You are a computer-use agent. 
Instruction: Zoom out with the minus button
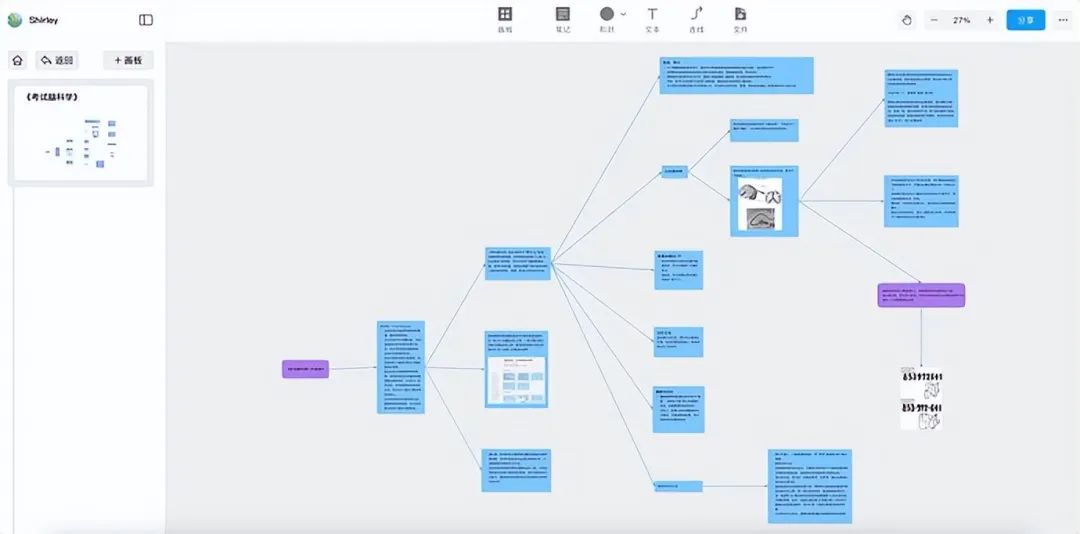[x=934, y=20]
